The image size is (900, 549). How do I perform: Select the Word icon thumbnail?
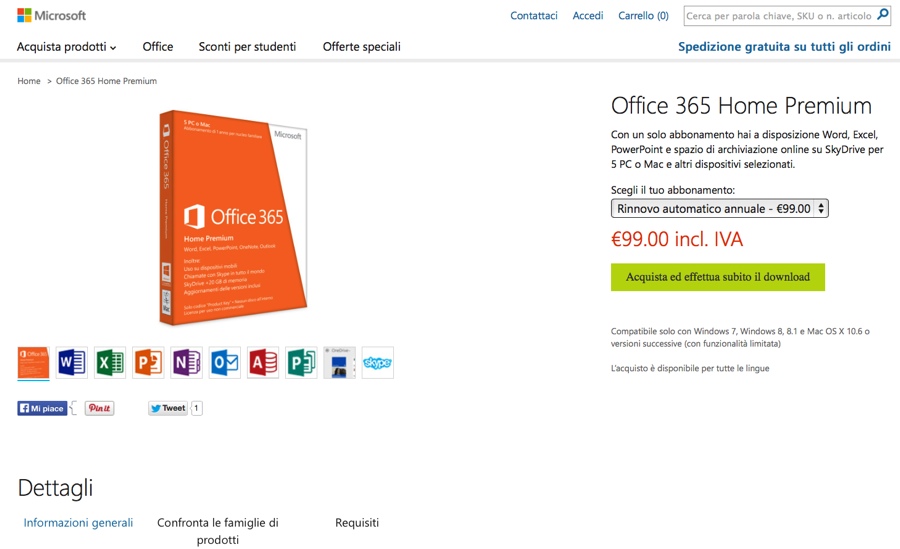[x=72, y=363]
